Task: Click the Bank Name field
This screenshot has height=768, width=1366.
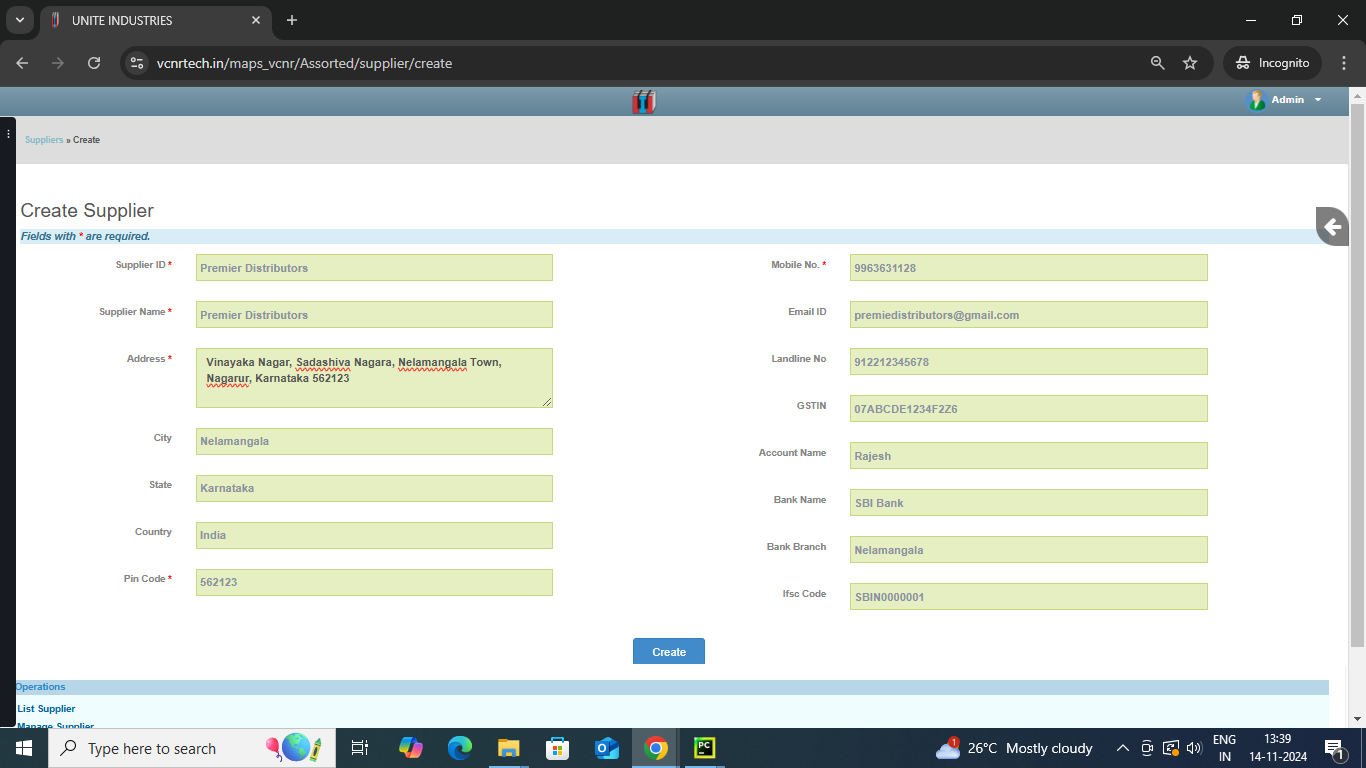Action: point(1029,502)
